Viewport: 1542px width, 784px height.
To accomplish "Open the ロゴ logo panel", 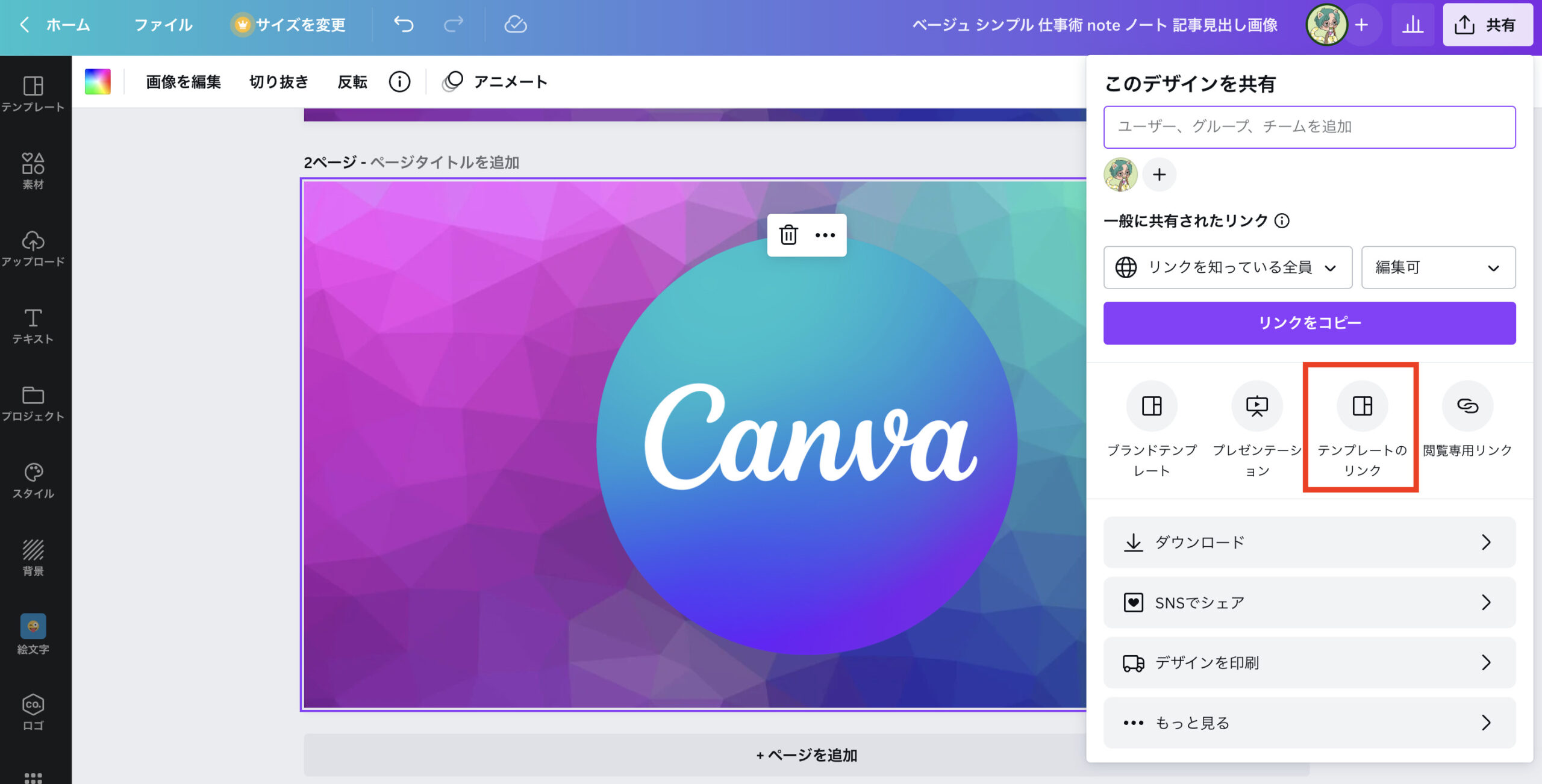I will (33, 712).
